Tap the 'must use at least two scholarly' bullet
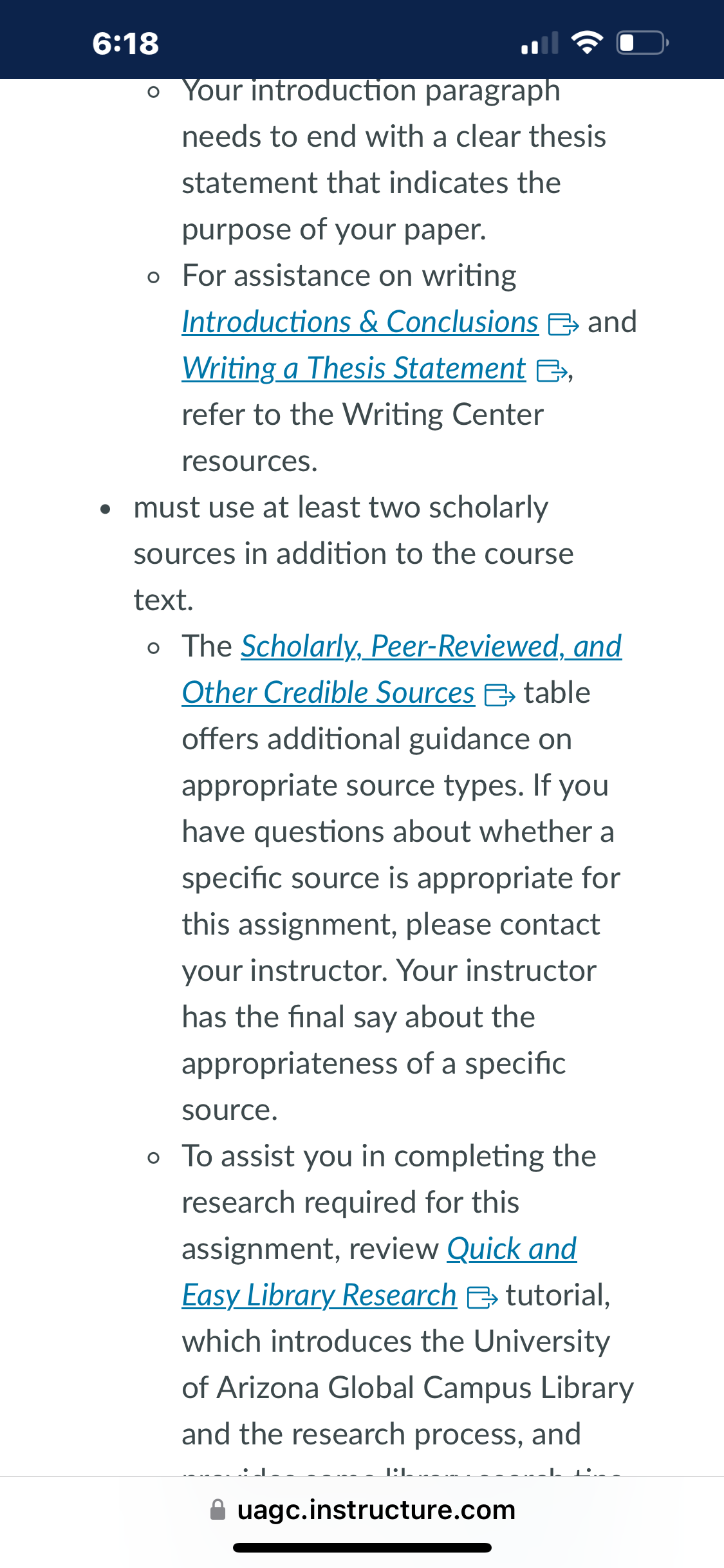The image size is (724, 1568). [353, 554]
